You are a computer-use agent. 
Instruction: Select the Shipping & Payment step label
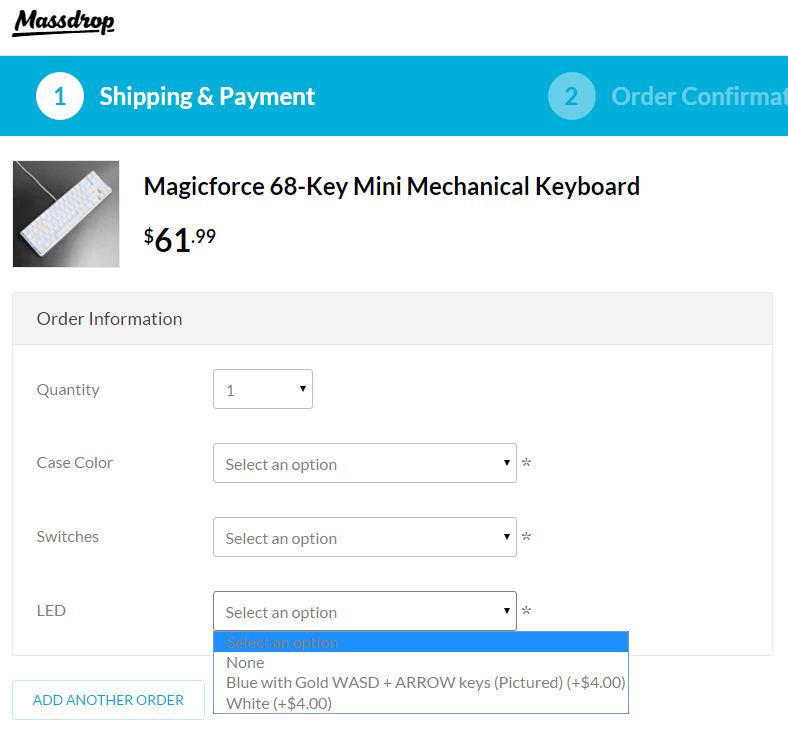click(x=207, y=96)
